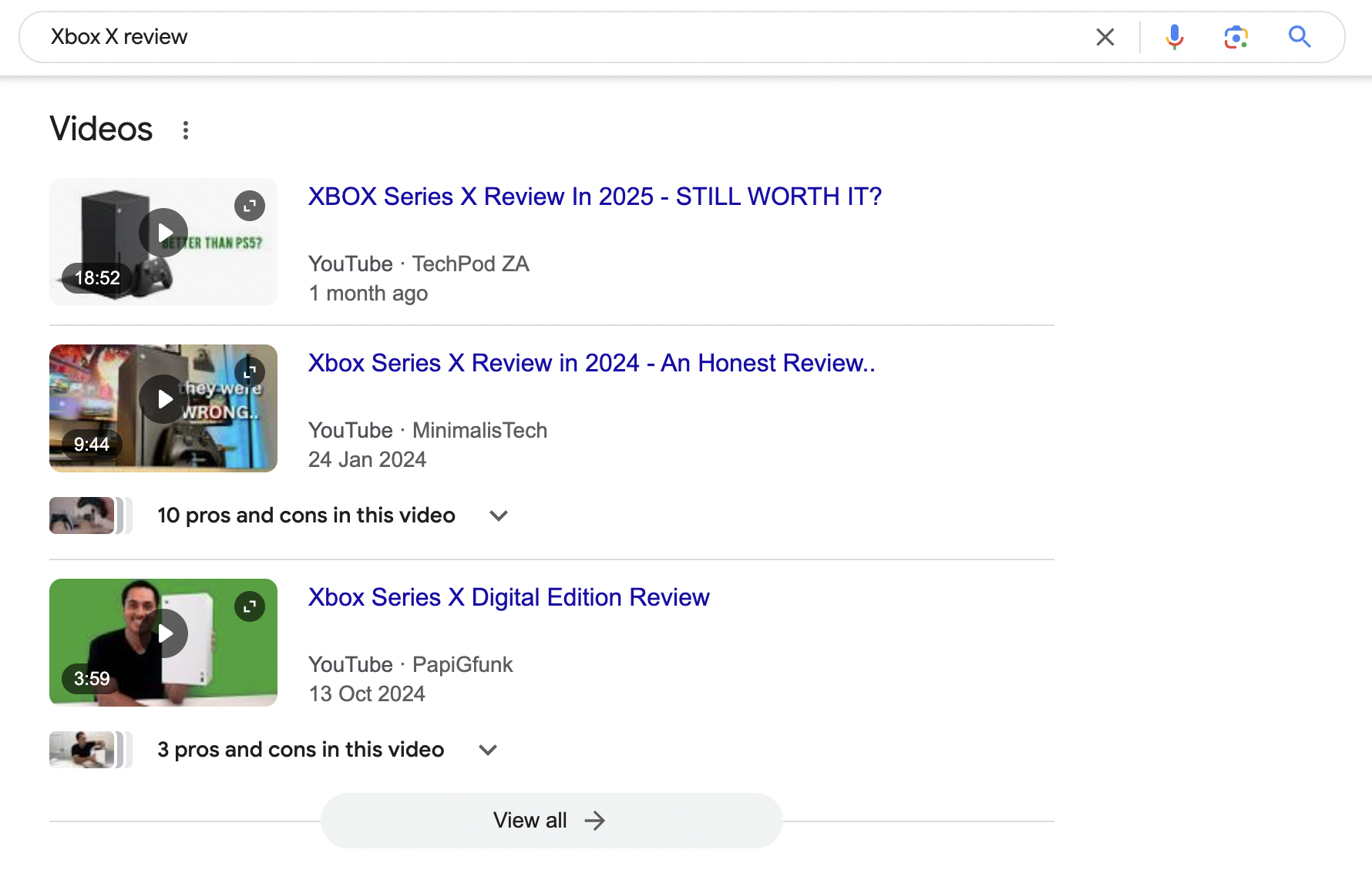Expand preview icon on the 9:44 video thumbnail

tap(250, 372)
